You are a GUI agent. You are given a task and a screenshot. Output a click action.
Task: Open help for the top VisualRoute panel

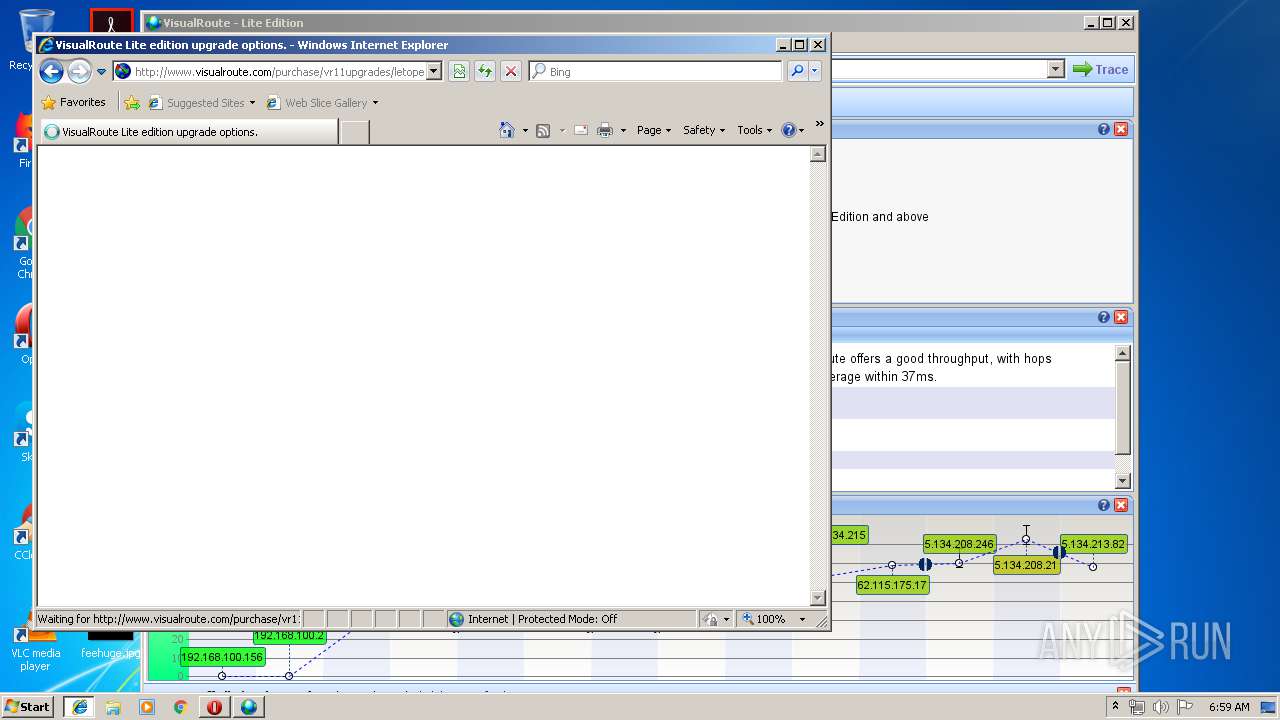tap(1104, 129)
